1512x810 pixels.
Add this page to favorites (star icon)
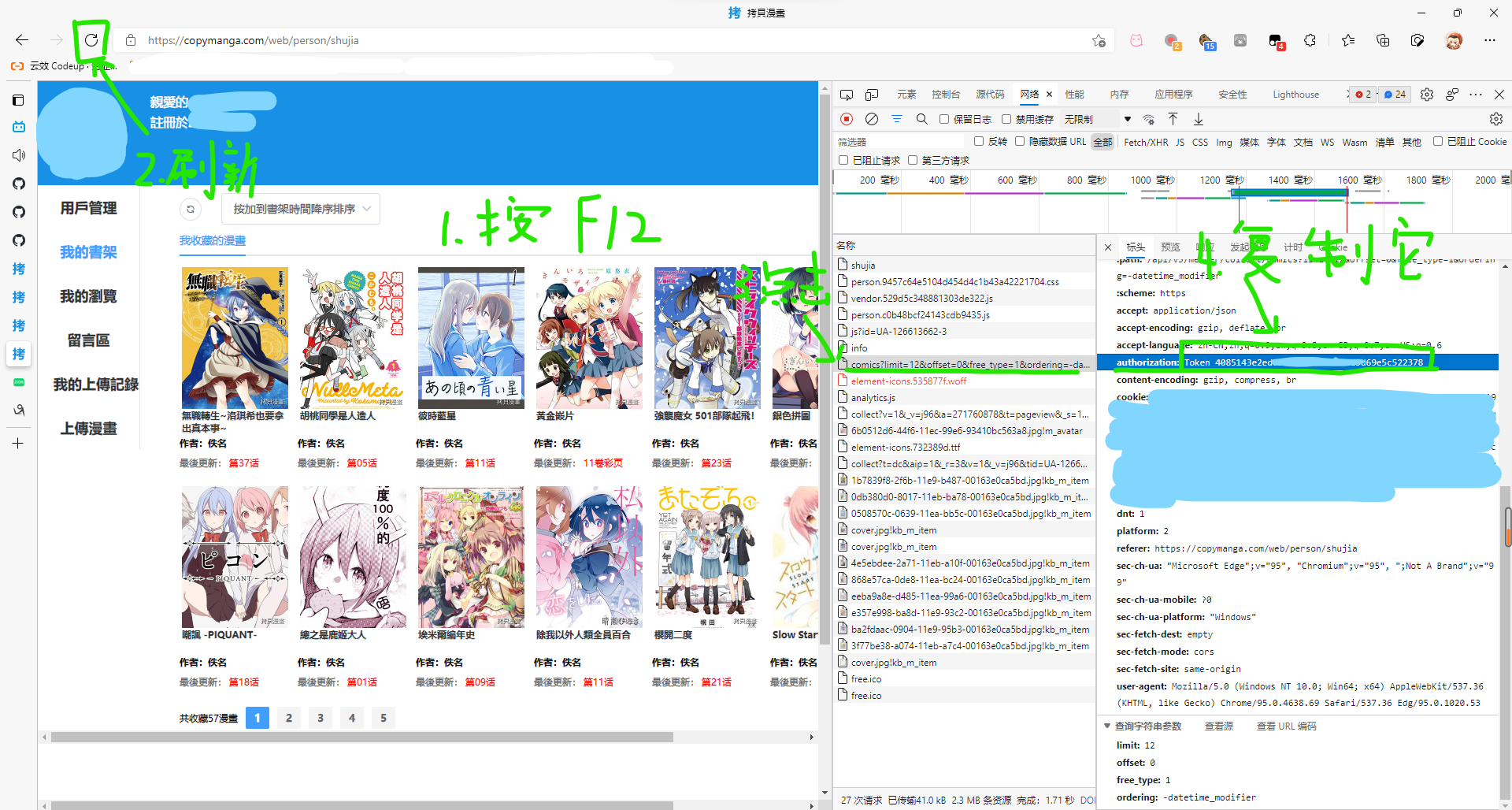pyautogui.click(x=1099, y=40)
